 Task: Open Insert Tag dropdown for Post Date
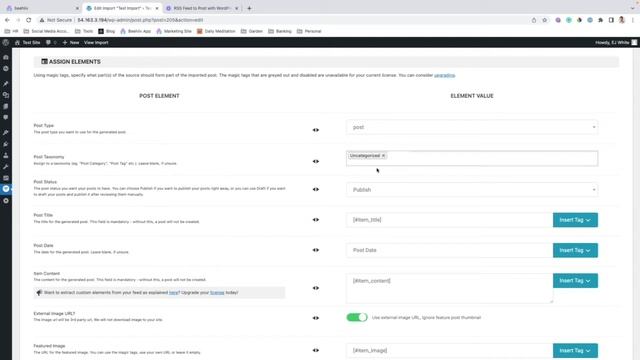coord(575,250)
